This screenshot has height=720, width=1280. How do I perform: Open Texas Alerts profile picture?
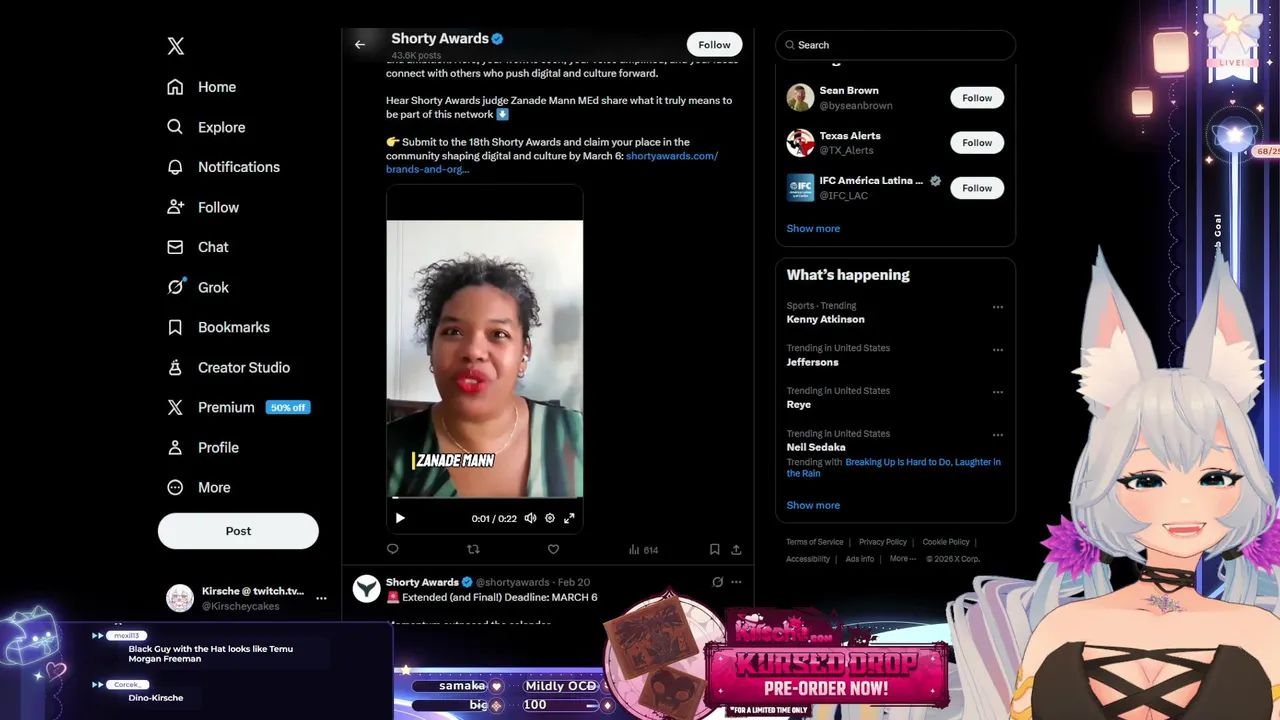[x=800, y=143]
